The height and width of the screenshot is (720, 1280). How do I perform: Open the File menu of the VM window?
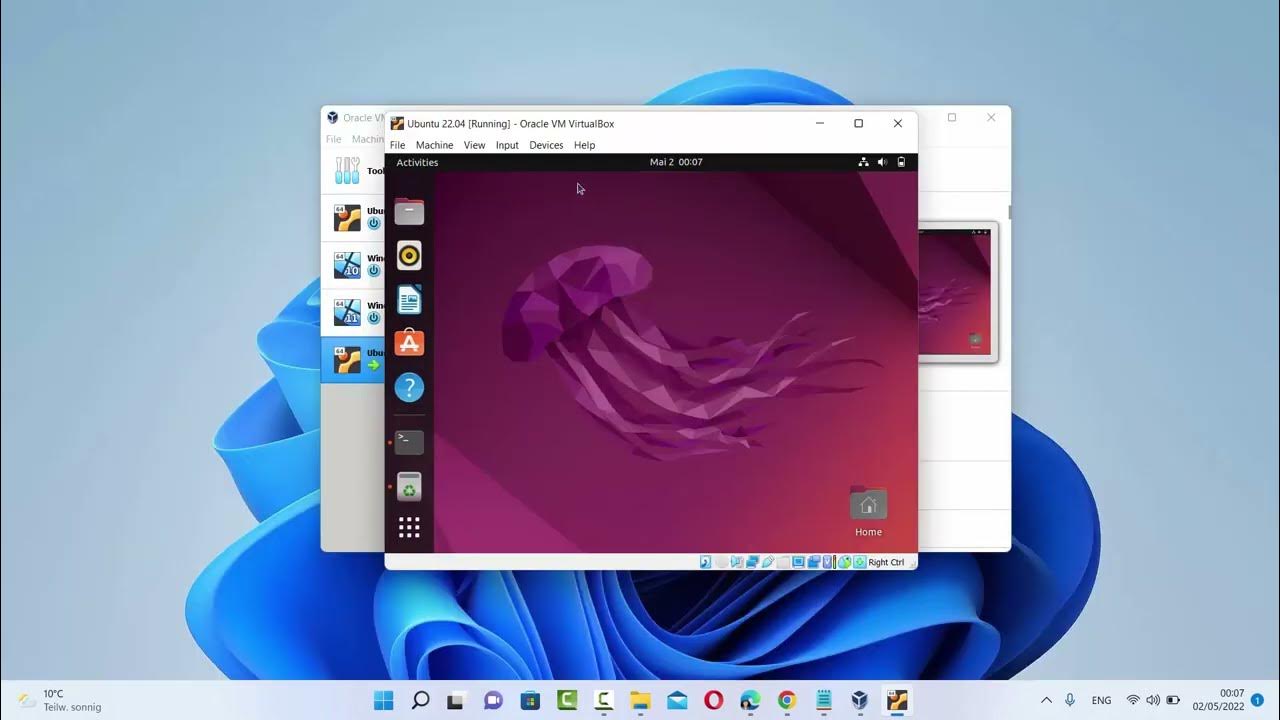point(397,145)
